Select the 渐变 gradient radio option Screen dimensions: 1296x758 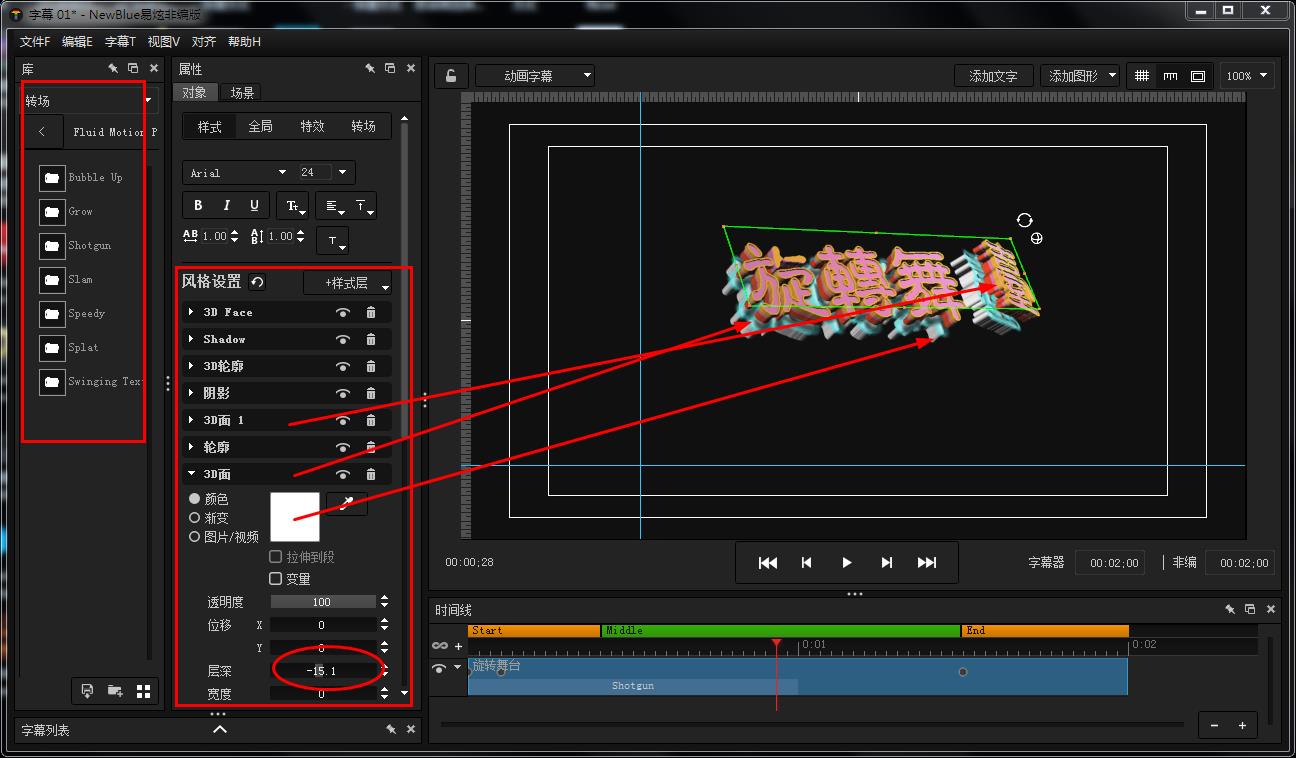click(194, 517)
